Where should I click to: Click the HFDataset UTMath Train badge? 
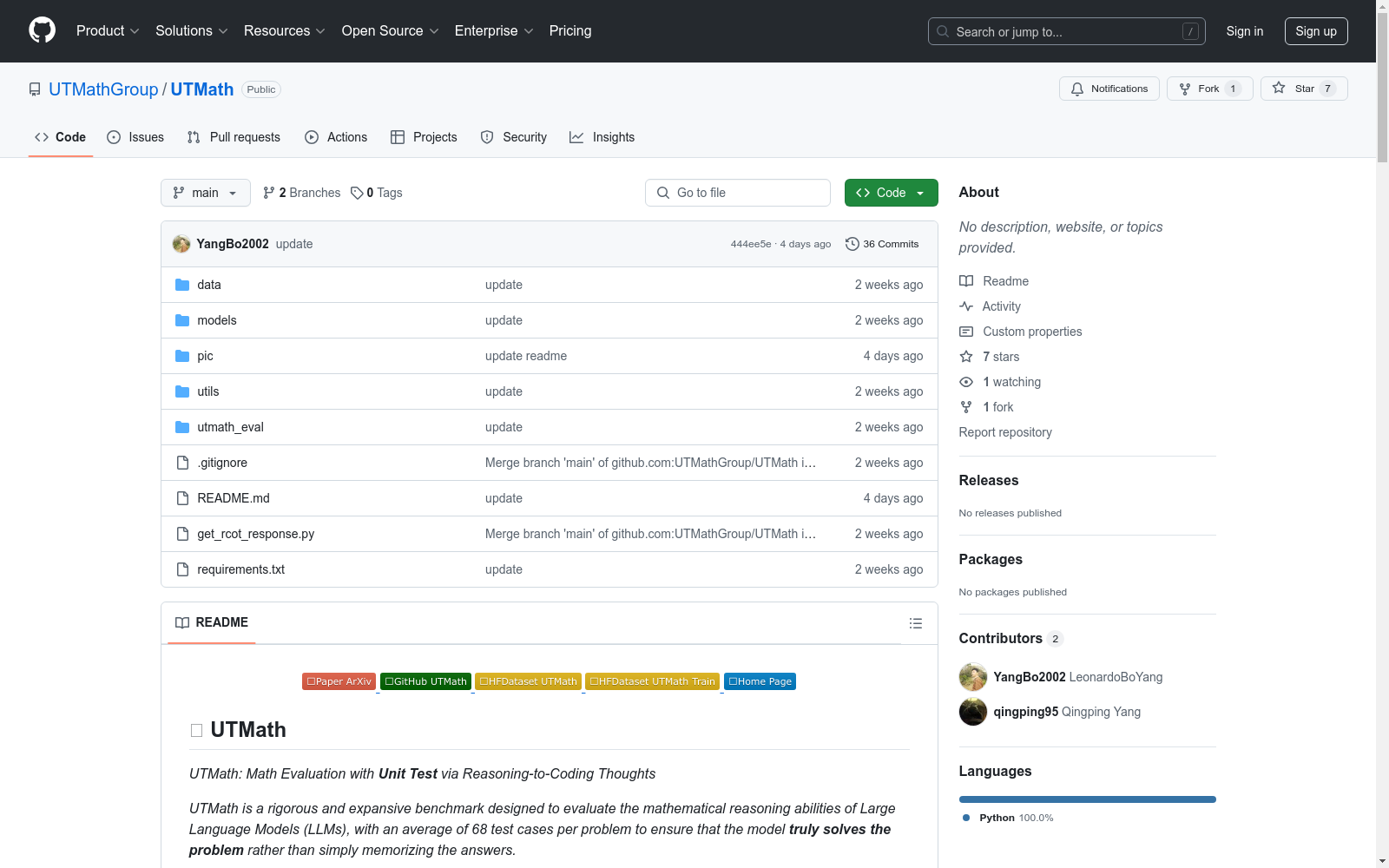coord(652,681)
